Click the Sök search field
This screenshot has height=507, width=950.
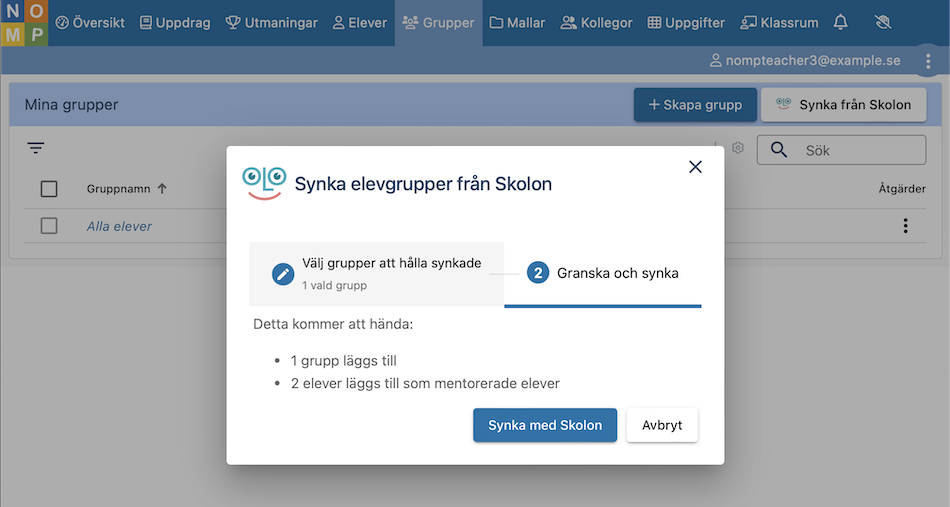click(x=842, y=150)
